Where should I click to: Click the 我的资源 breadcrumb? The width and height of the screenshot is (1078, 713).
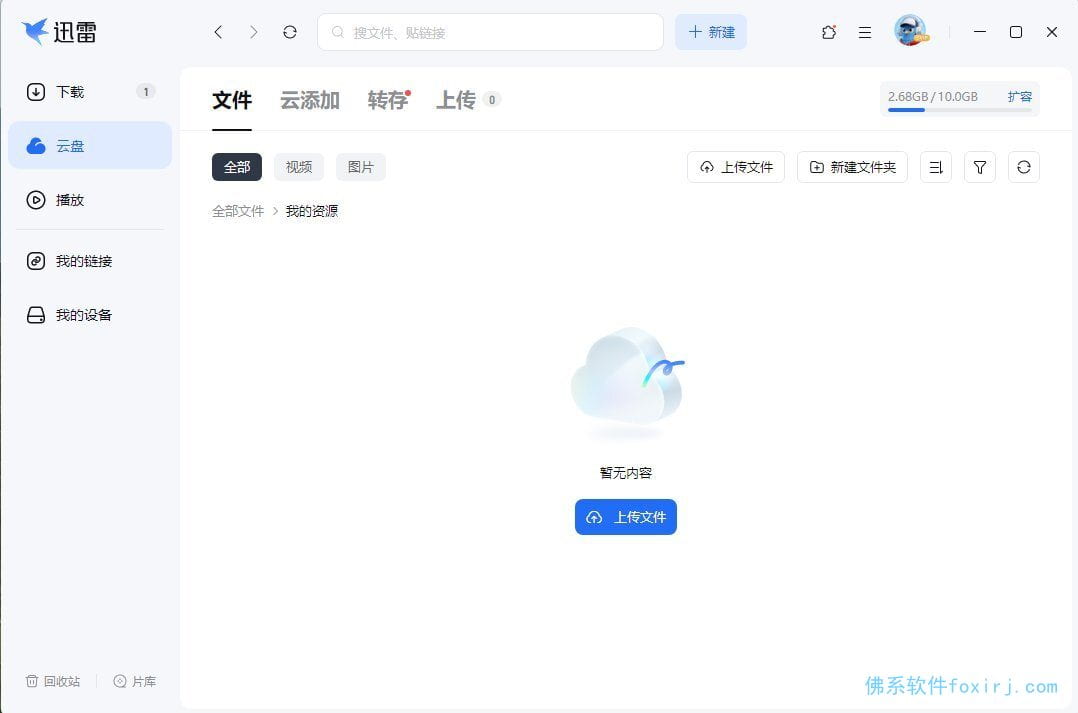(x=311, y=211)
